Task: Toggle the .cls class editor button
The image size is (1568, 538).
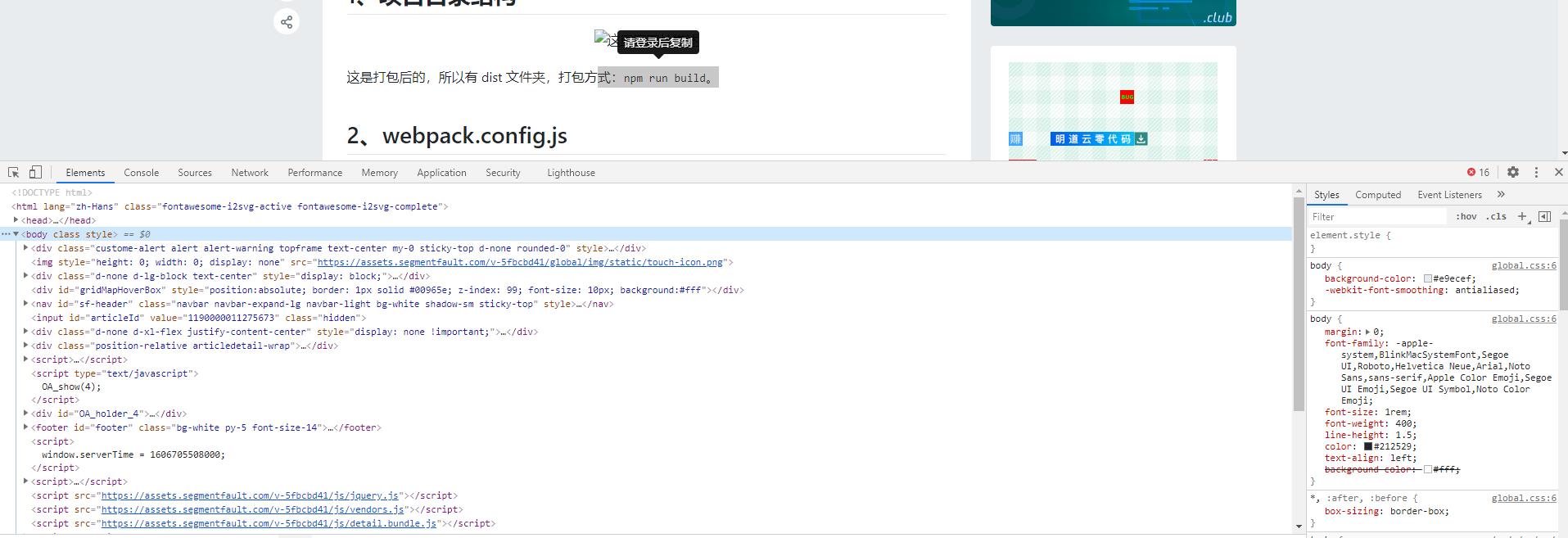Action: 1496,216
